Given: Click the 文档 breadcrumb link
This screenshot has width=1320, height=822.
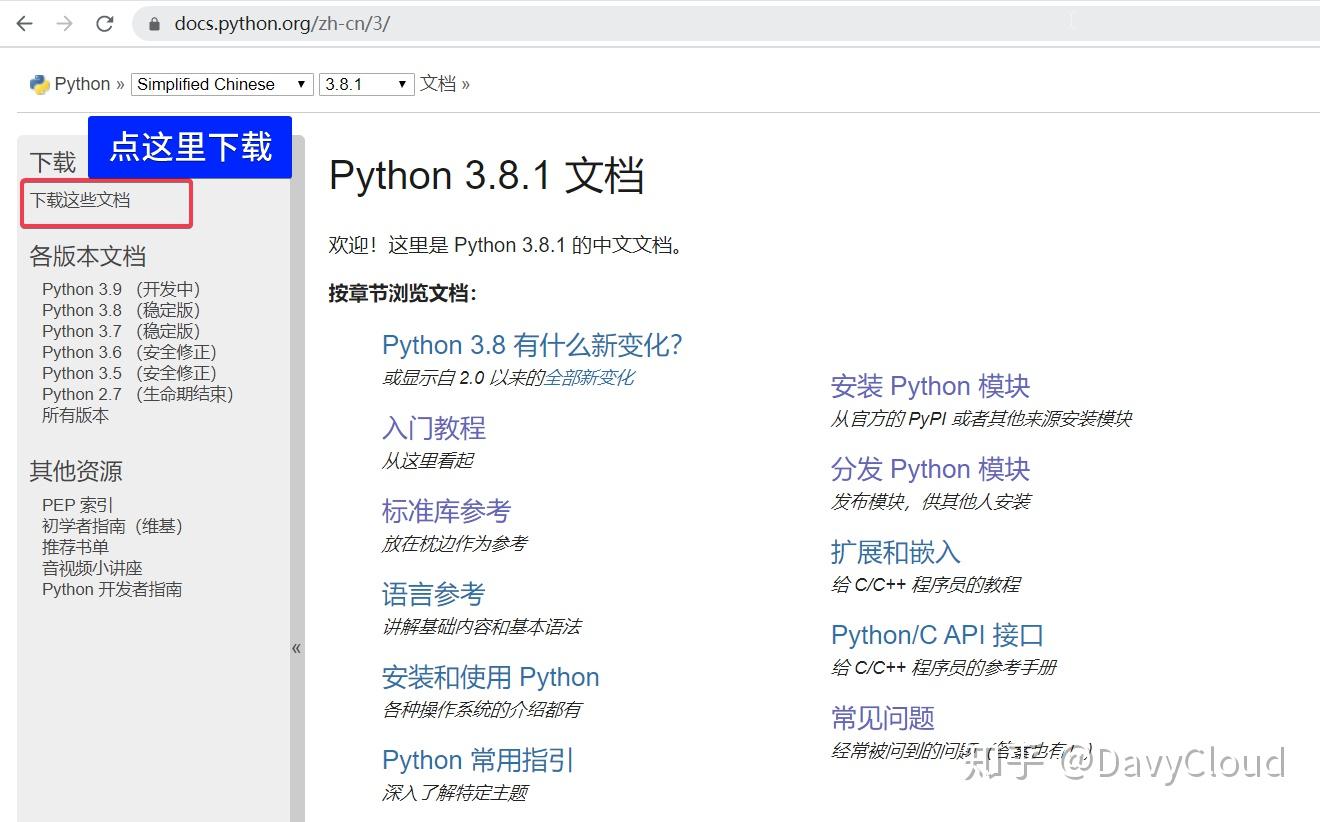Looking at the screenshot, I should 438,84.
